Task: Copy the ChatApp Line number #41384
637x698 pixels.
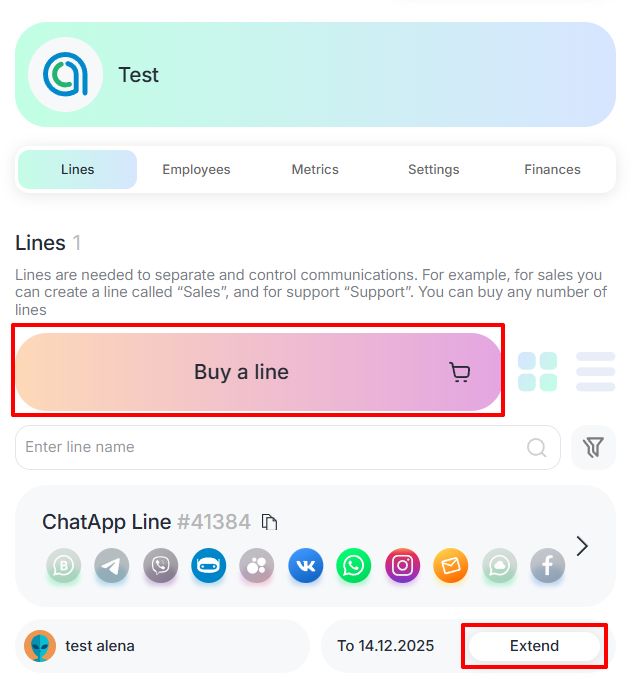Action: tap(269, 522)
